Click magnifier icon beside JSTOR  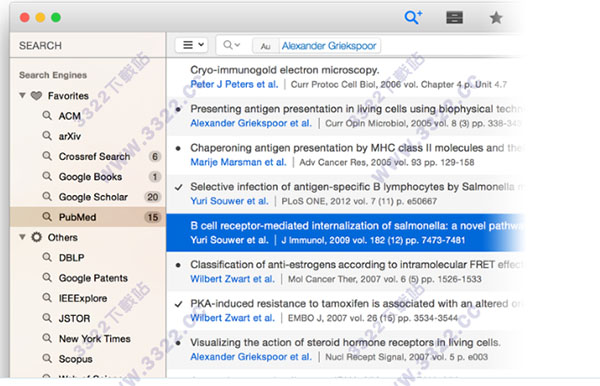[x=47, y=318]
